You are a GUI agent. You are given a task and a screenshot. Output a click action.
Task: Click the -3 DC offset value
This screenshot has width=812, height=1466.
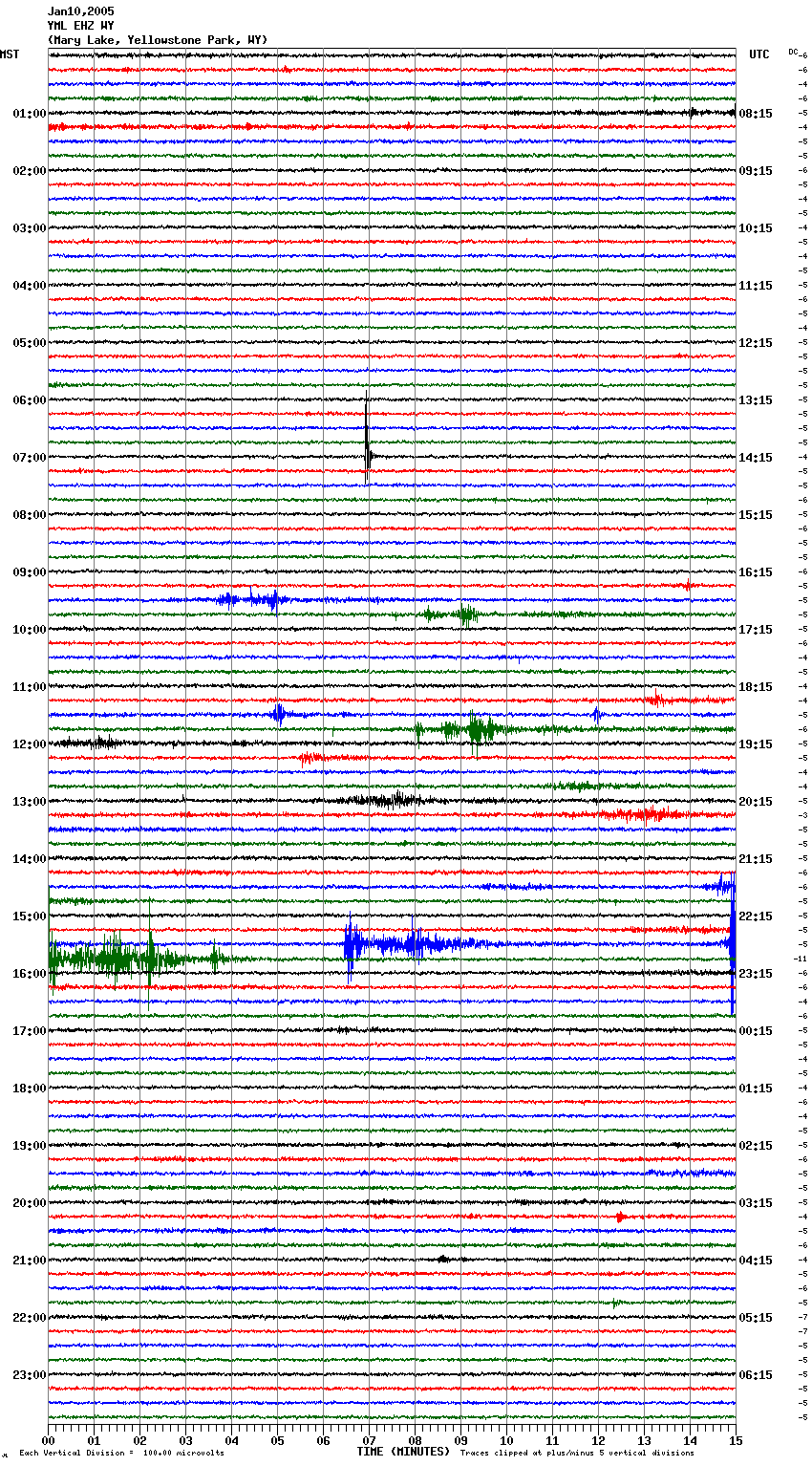click(x=803, y=815)
